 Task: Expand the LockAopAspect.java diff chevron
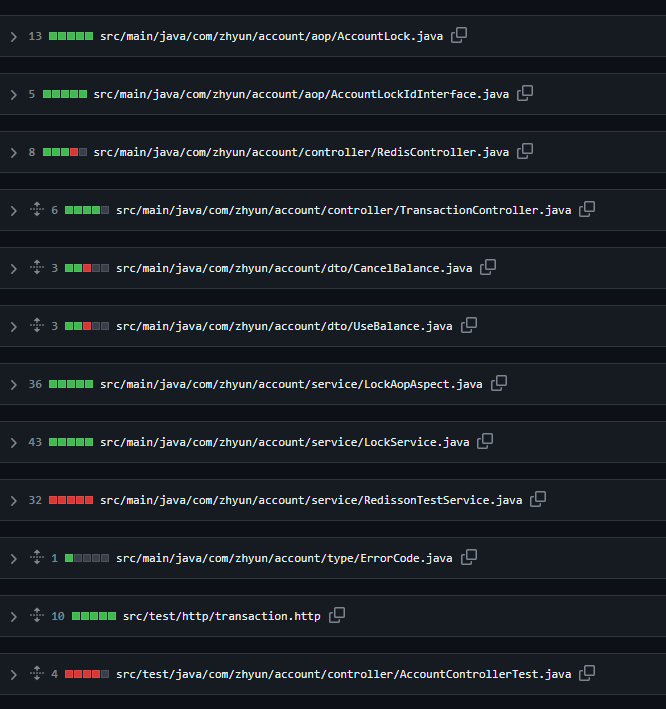[14, 385]
